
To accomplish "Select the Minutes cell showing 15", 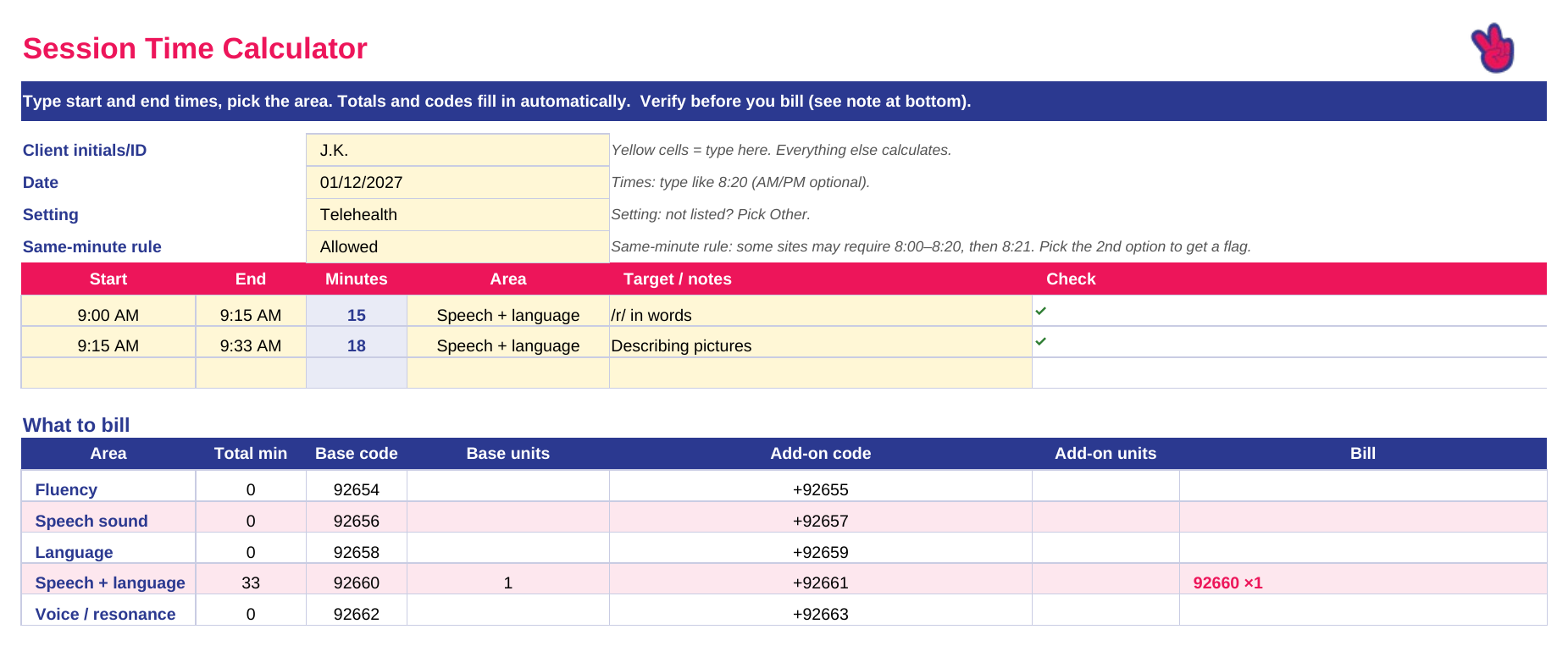I will click(357, 311).
